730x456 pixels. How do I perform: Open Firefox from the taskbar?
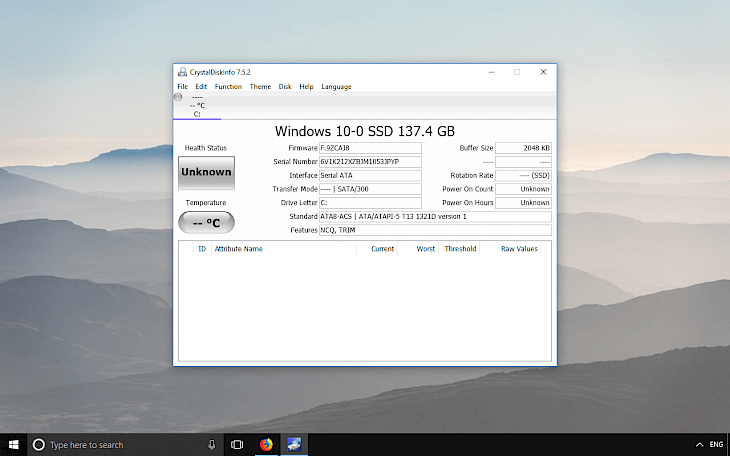pos(266,445)
